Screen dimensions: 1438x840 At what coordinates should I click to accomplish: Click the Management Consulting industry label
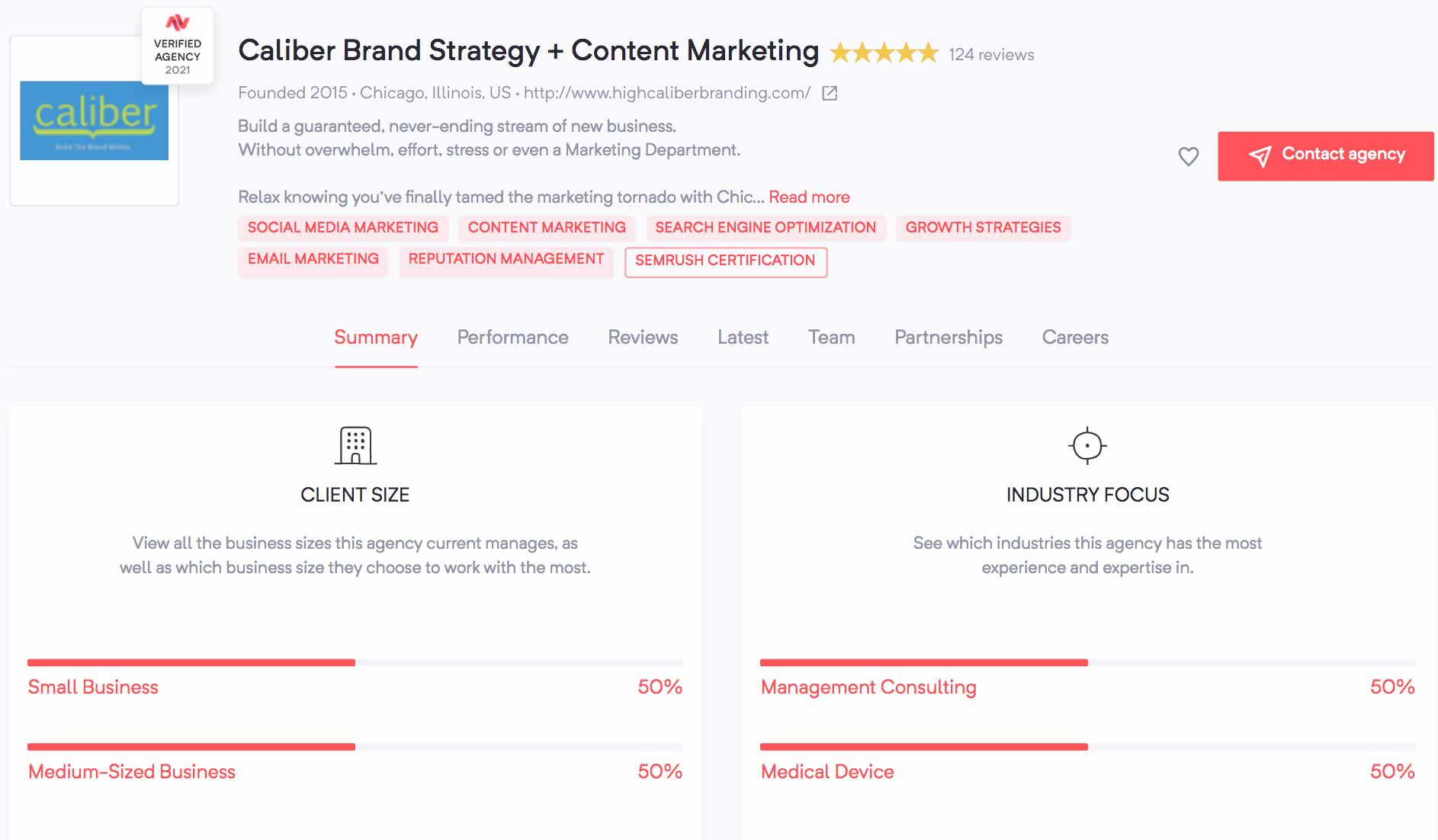point(868,687)
